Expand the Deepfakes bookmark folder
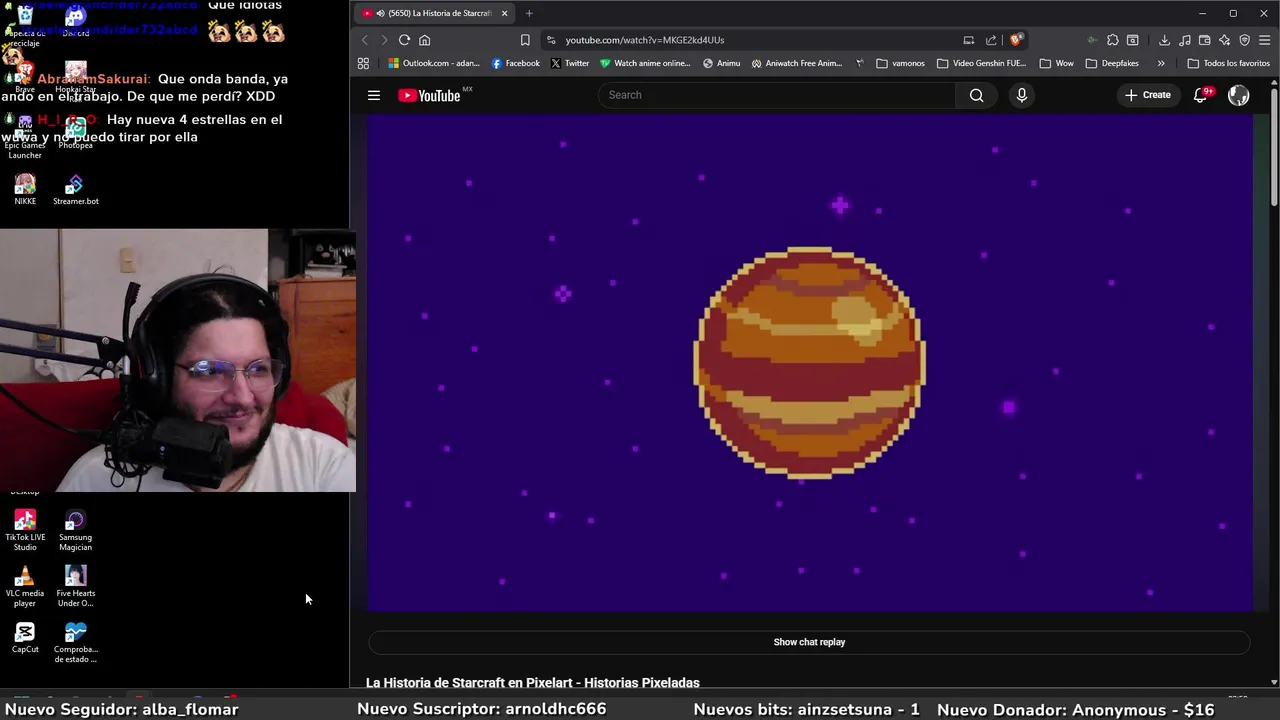 coord(1112,63)
